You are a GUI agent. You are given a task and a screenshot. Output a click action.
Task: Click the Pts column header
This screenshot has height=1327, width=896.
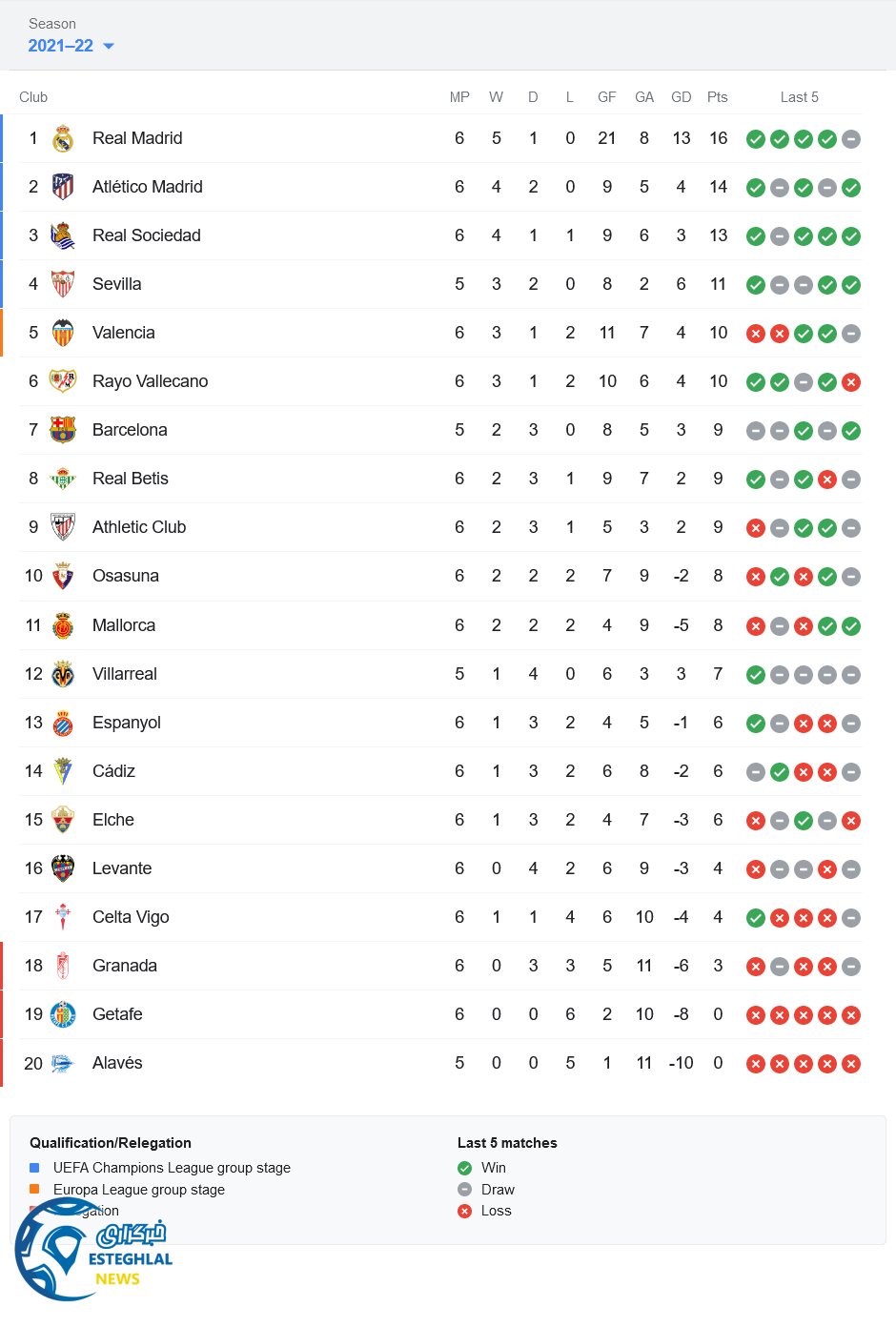tap(718, 97)
